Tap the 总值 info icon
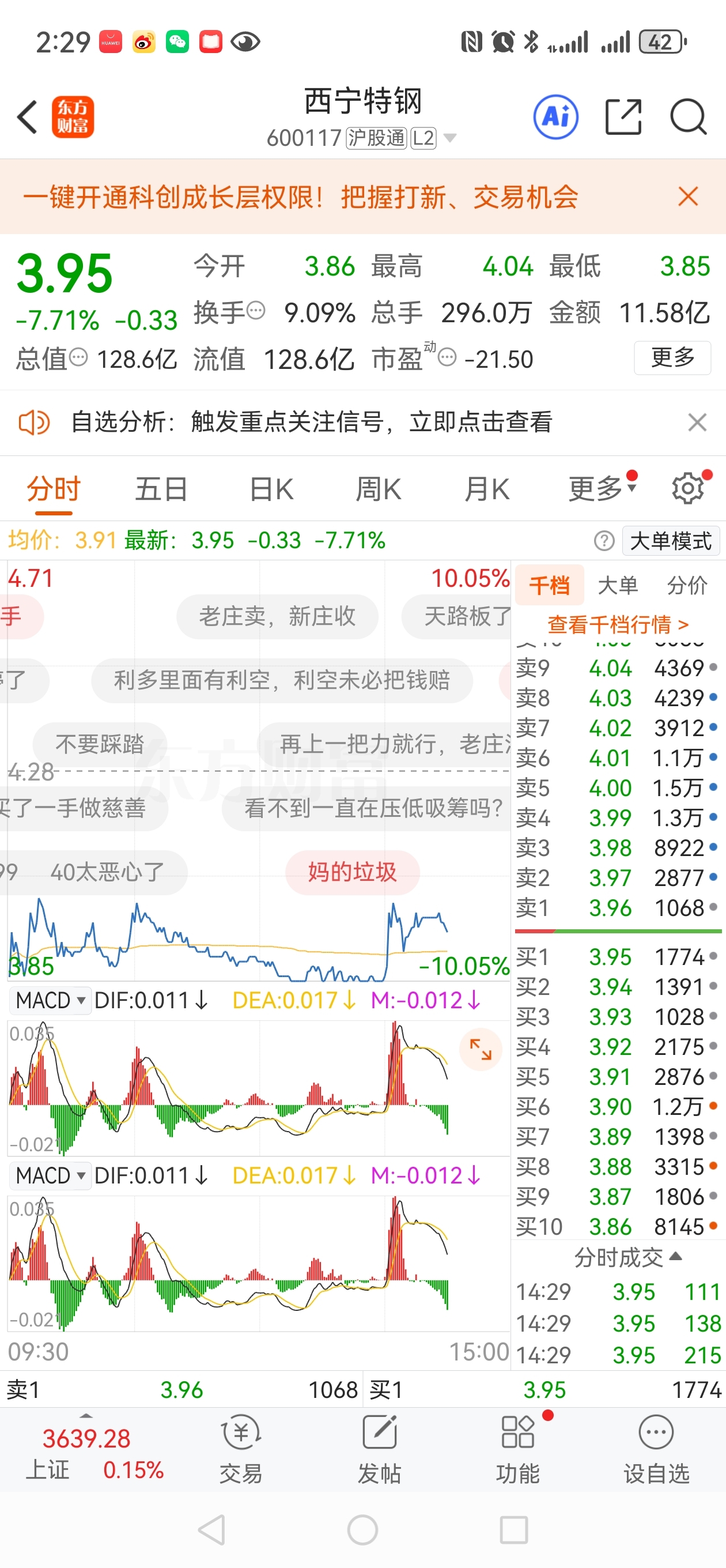The width and height of the screenshot is (726, 1568). [x=78, y=357]
